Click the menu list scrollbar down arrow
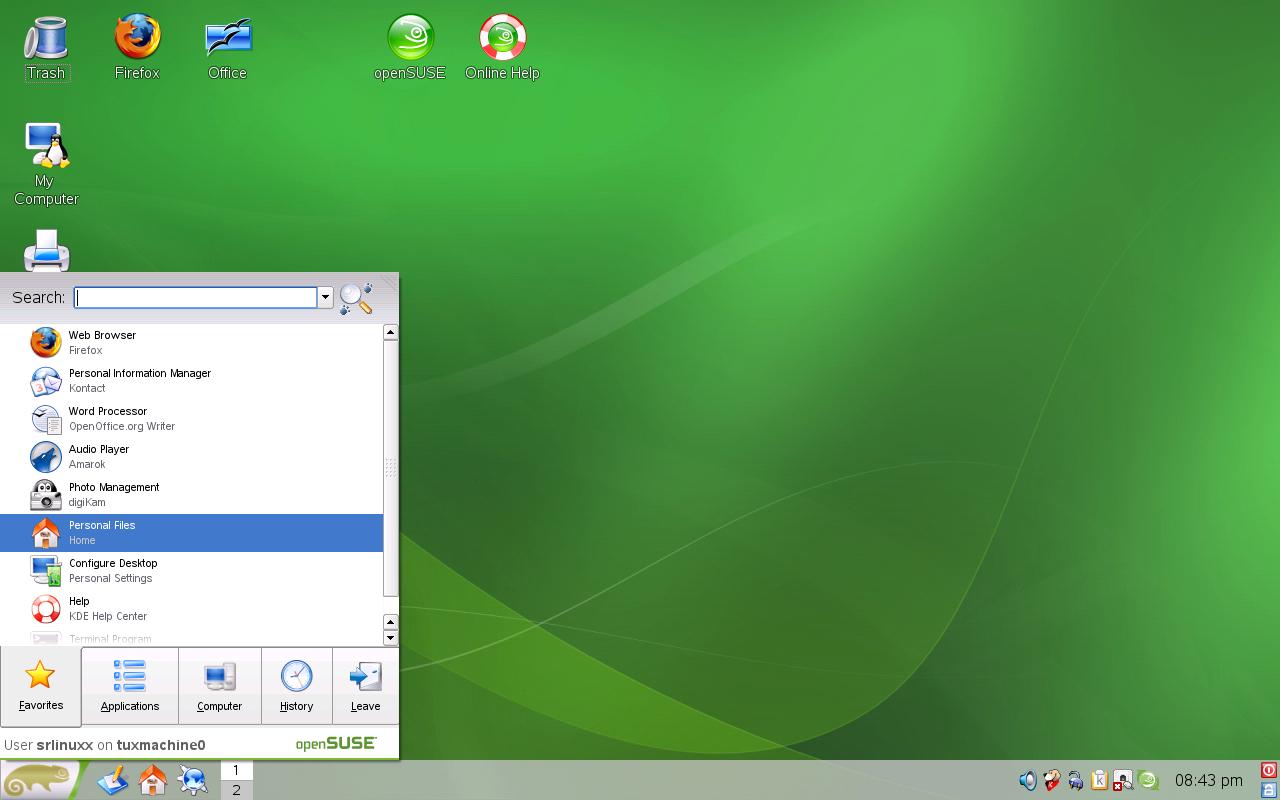Image resolution: width=1280 pixels, height=800 pixels. click(390, 638)
